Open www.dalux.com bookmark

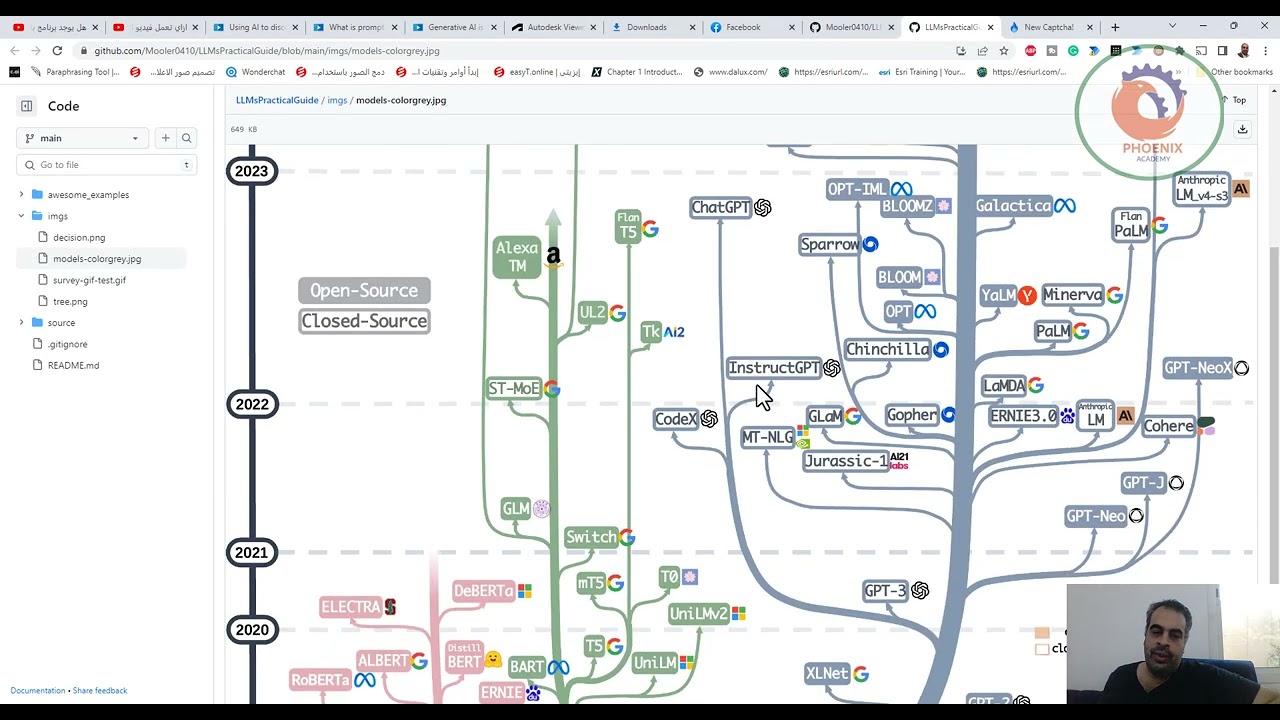(x=730, y=72)
